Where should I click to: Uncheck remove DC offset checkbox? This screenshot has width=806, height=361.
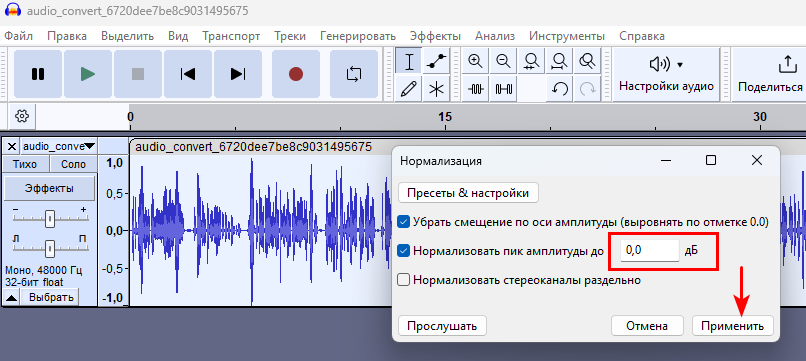pyautogui.click(x=404, y=223)
